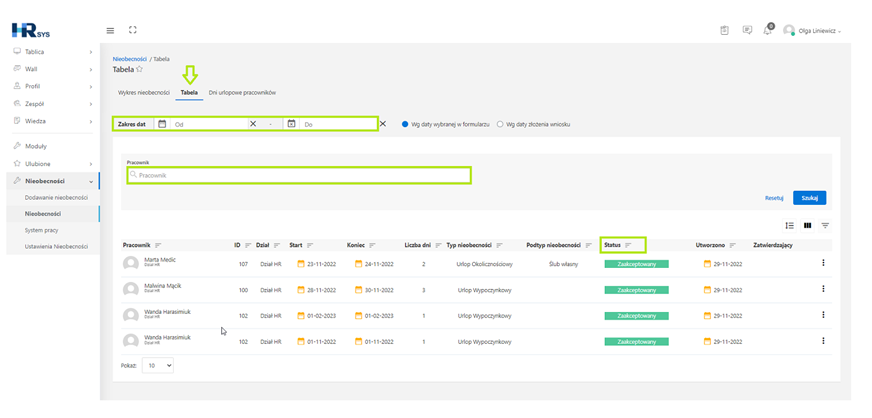Open row actions menu for Malwina Mącik
This screenshot has height=418, width=872.
click(x=824, y=289)
